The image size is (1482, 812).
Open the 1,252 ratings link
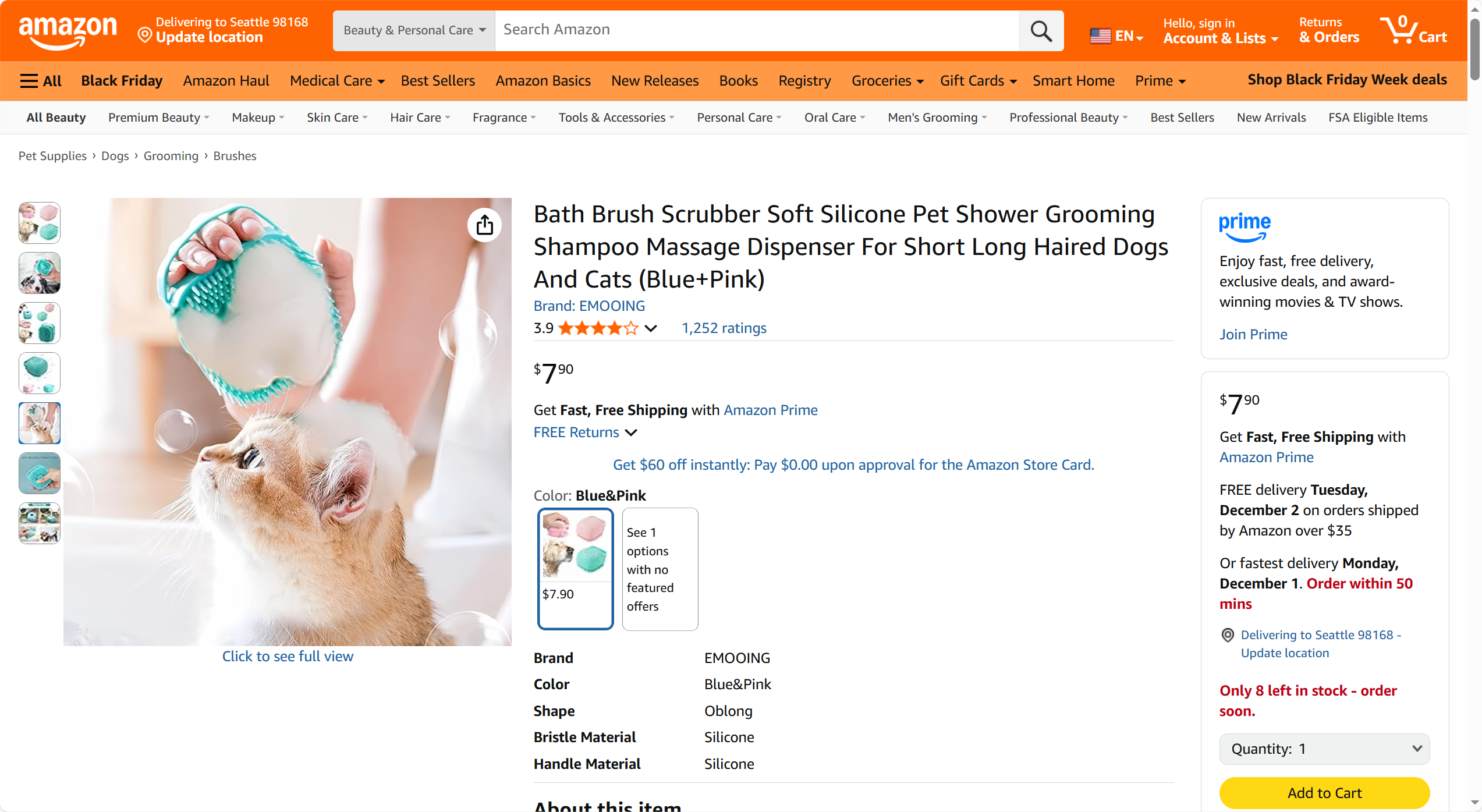click(724, 328)
